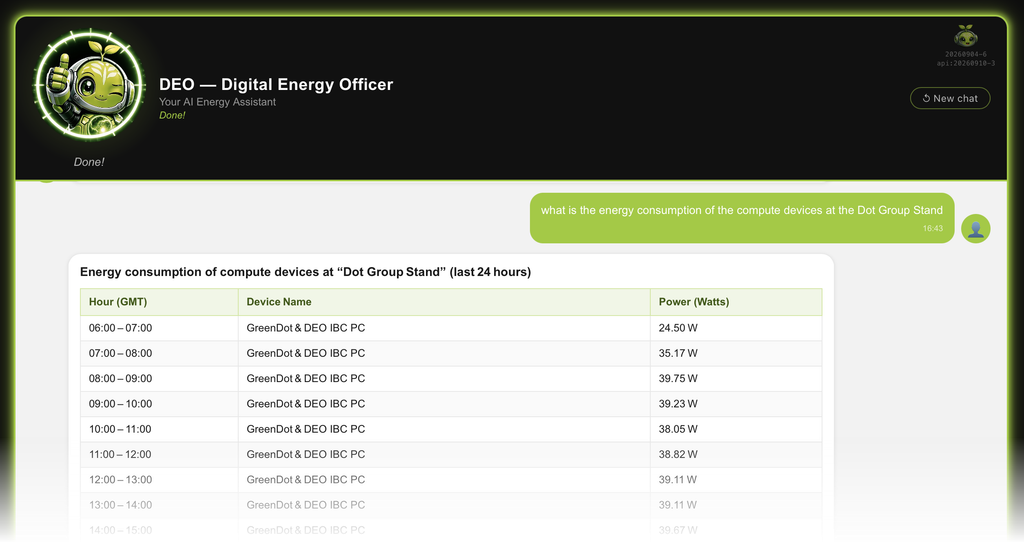Click the user profile avatar icon
This screenshot has width=1024, height=543.
click(x=976, y=229)
